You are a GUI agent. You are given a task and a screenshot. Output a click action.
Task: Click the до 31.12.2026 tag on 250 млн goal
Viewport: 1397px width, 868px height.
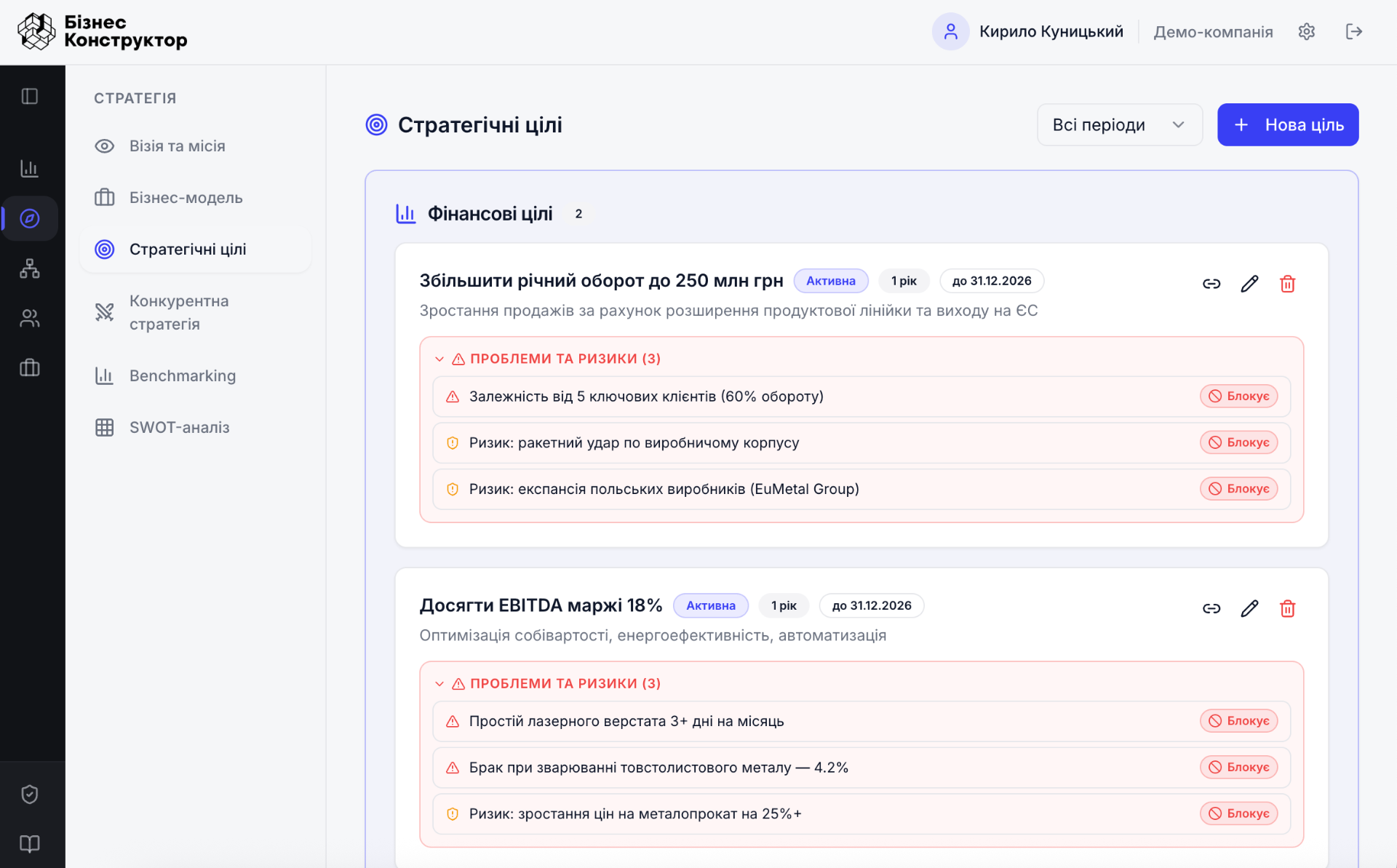coord(992,281)
